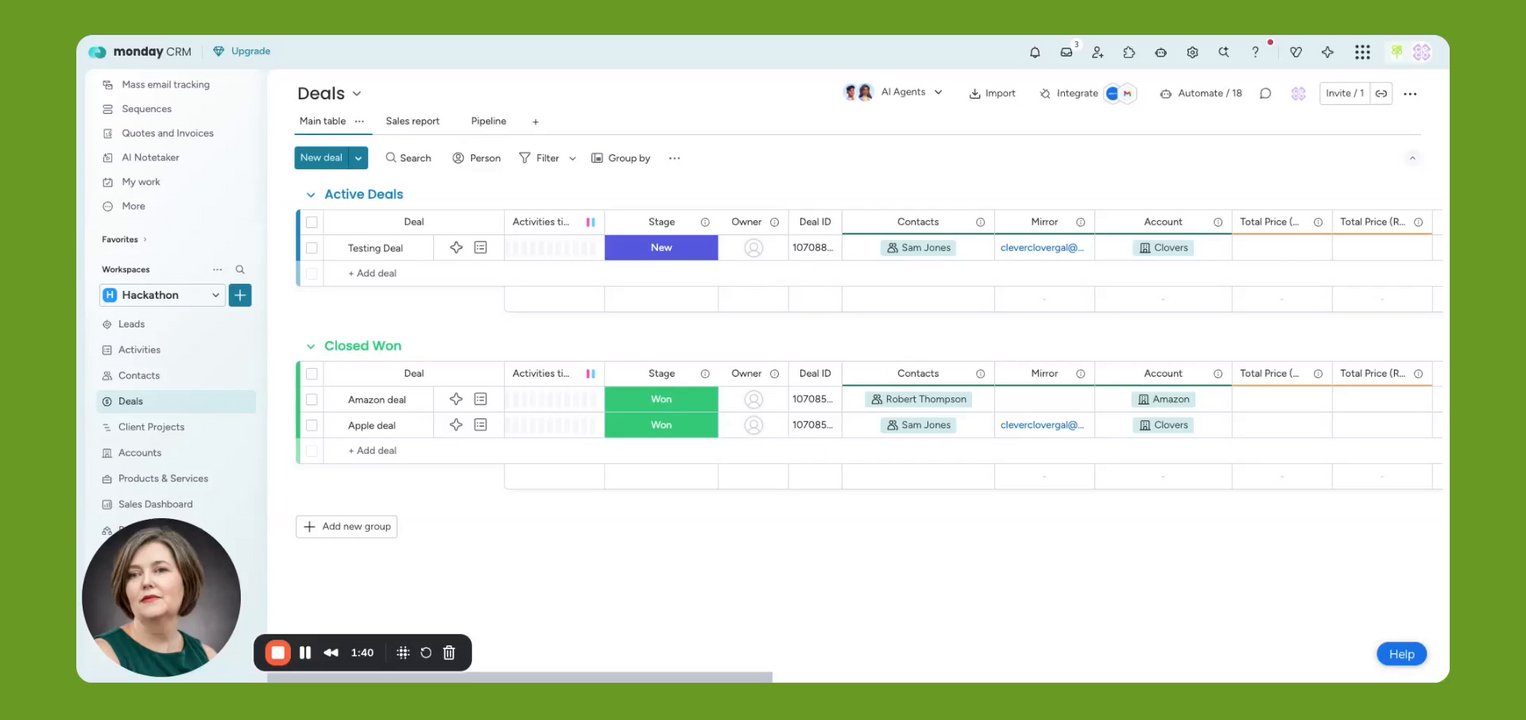This screenshot has height=720, width=1526.
Task: Click the Upgrade link
Action: coord(241,51)
